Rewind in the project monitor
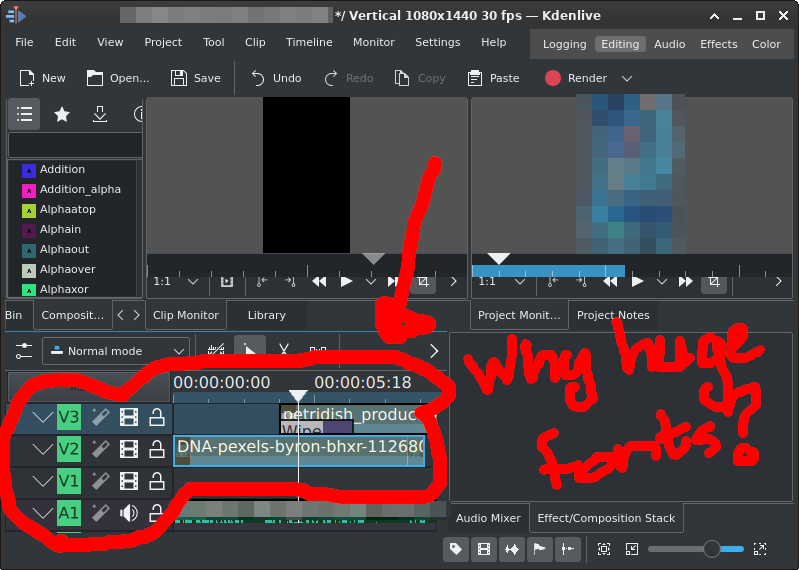Screen dimensions: 799x570 pos(610,282)
